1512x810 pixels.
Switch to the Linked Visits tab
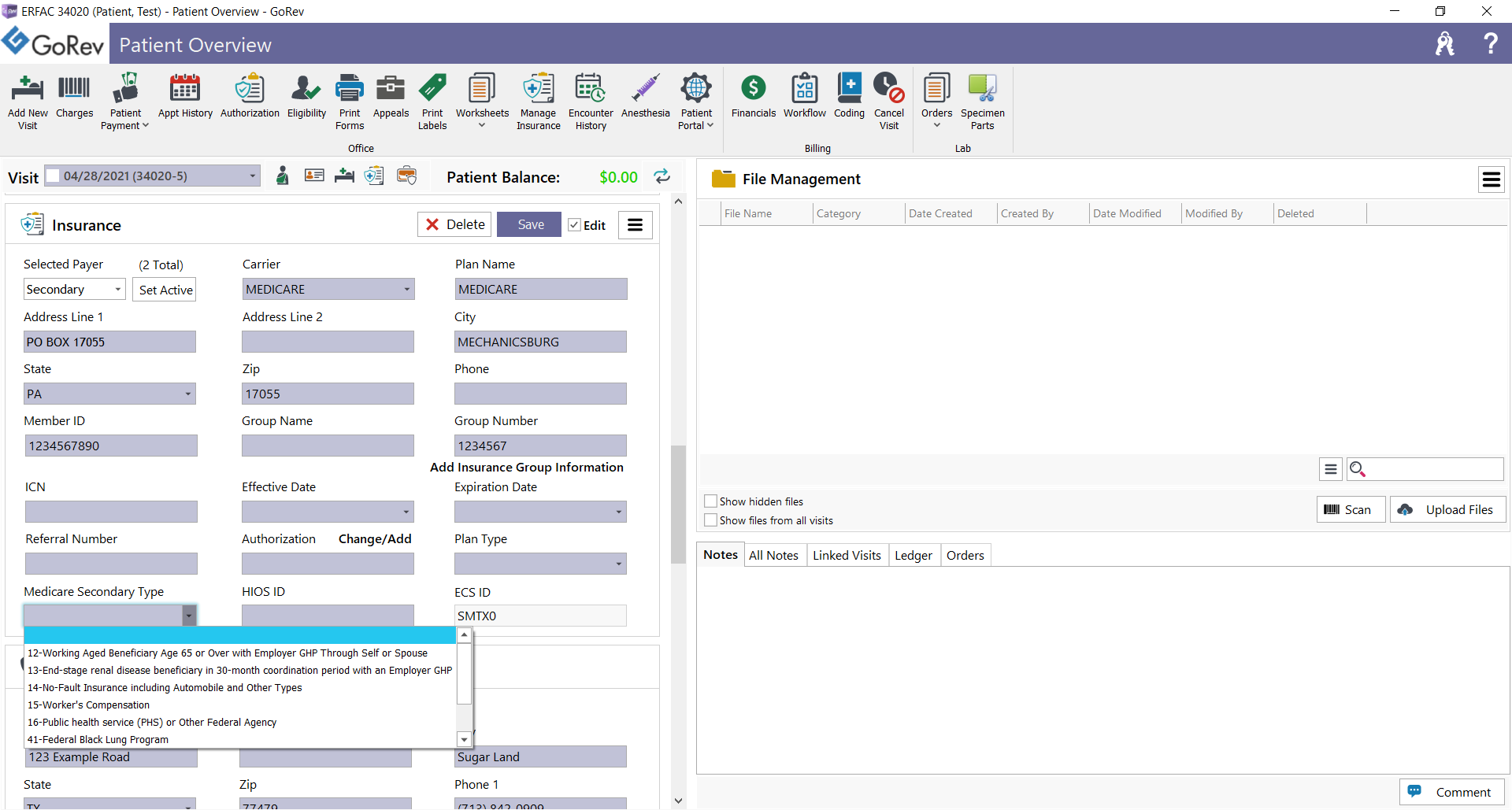tap(847, 556)
